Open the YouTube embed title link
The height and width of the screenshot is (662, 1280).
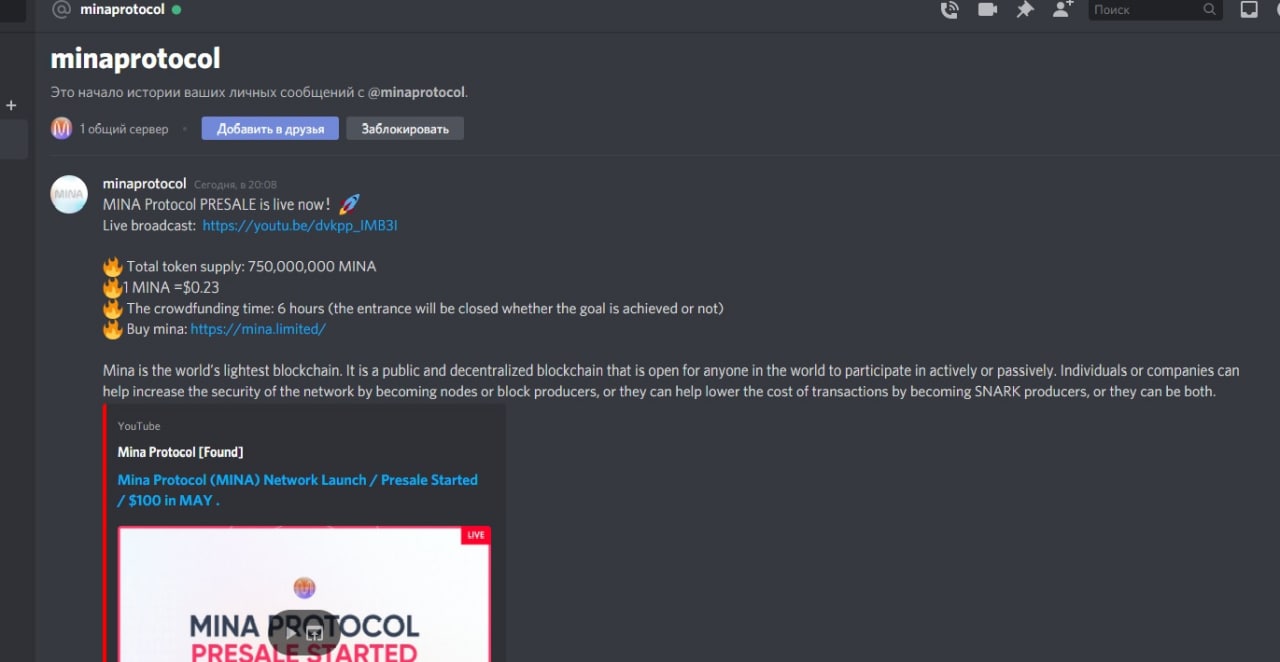[x=298, y=490]
